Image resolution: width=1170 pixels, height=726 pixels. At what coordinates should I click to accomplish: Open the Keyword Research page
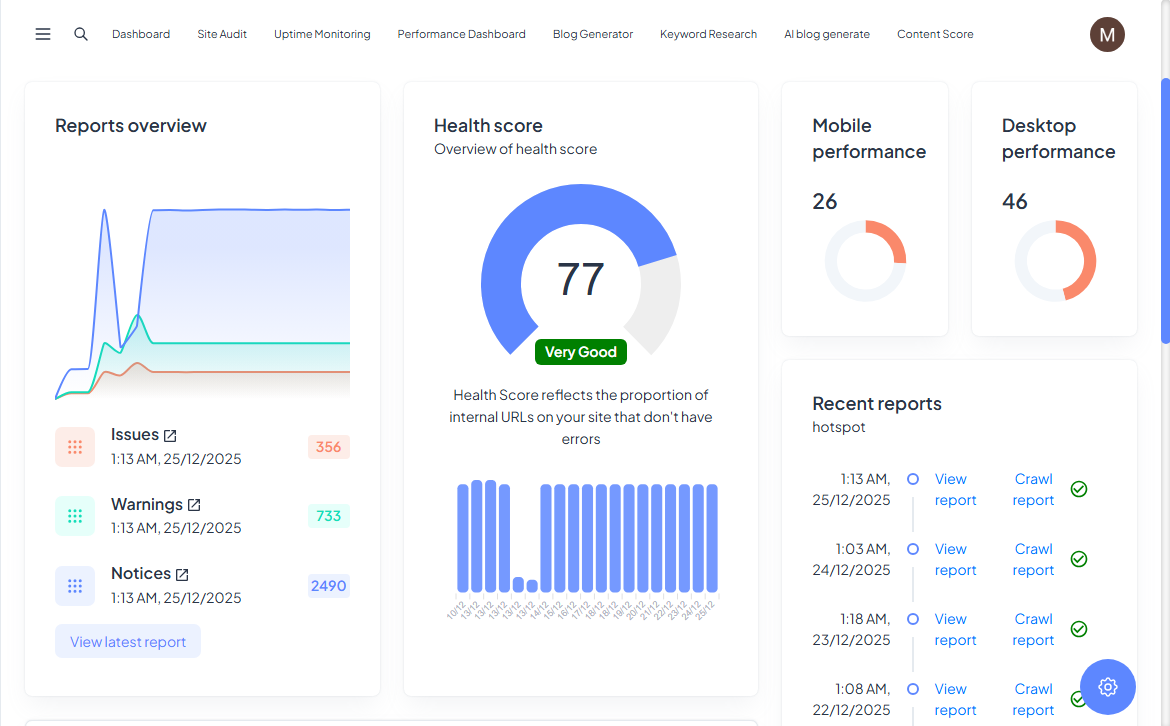[708, 34]
